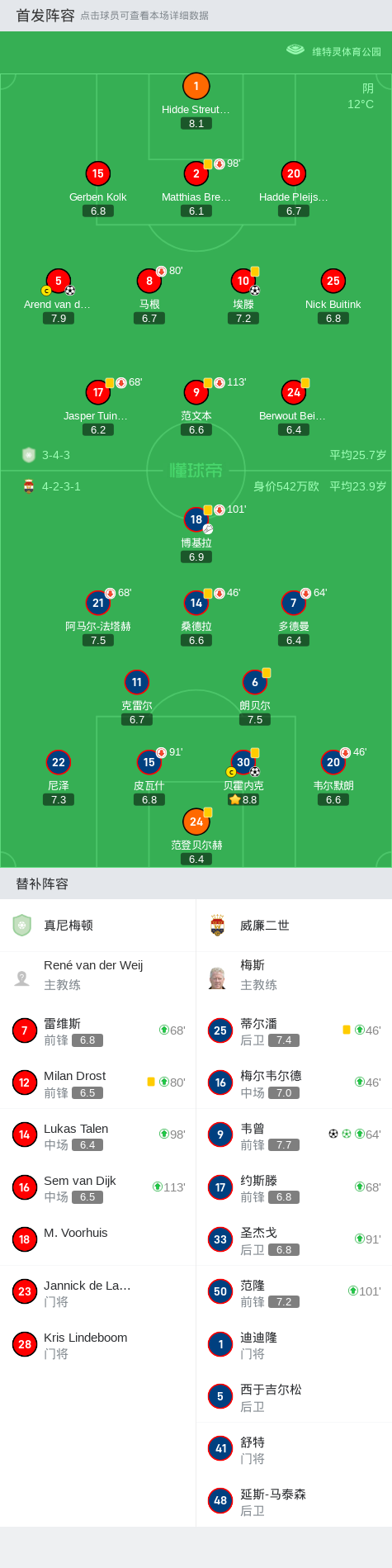Tap number 6 朗贝尔 player icon
The image size is (392, 1568).
coord(255,682)
